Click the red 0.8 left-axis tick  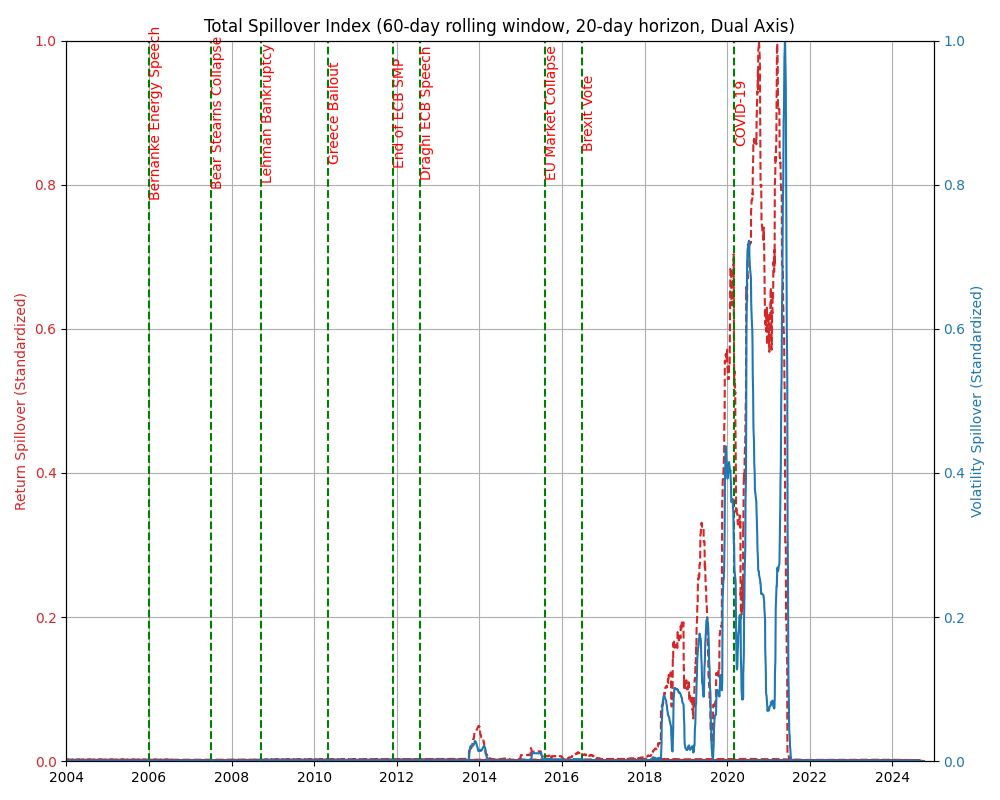click(x=47, y=185)
